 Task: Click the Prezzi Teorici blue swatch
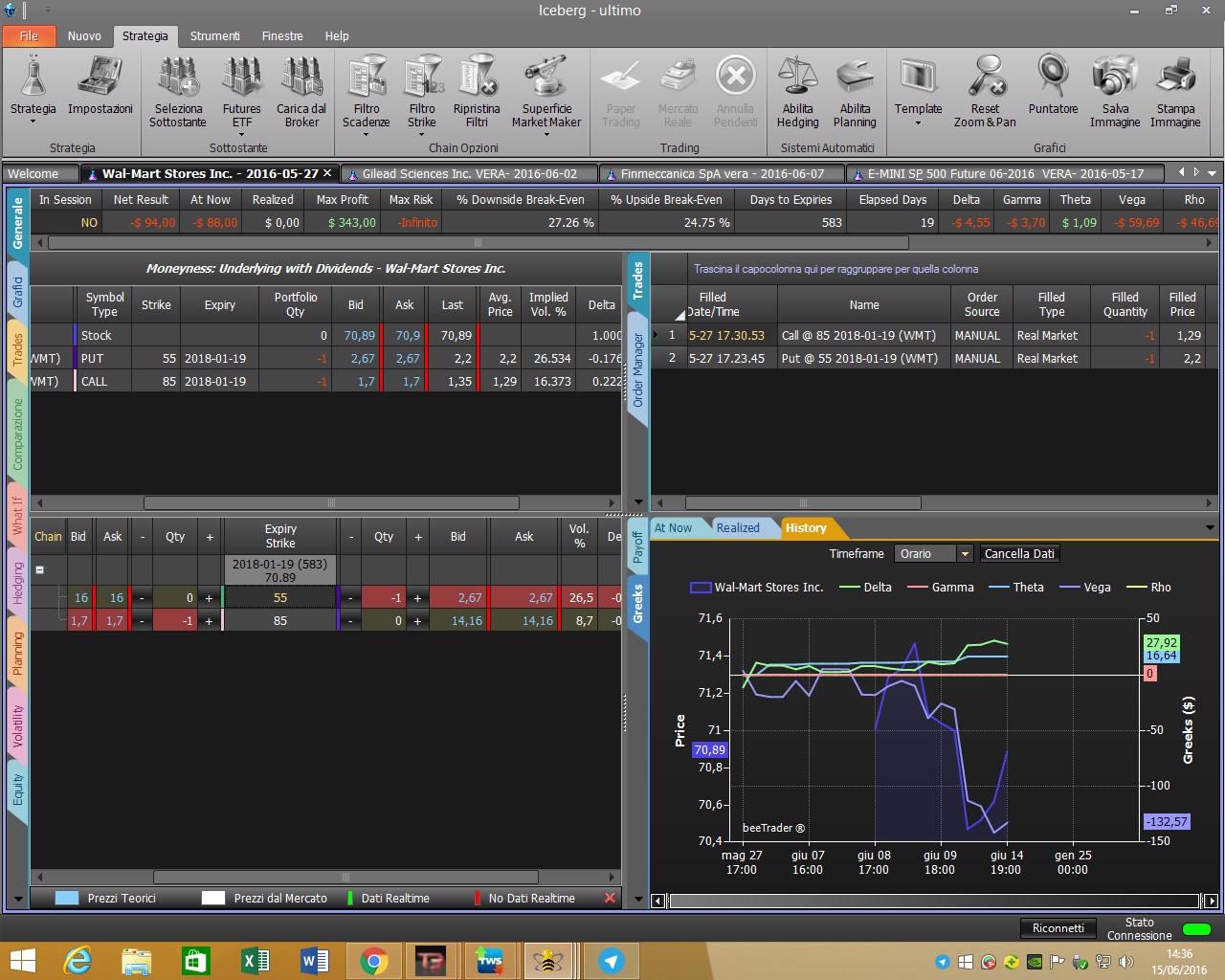(67, 899)
